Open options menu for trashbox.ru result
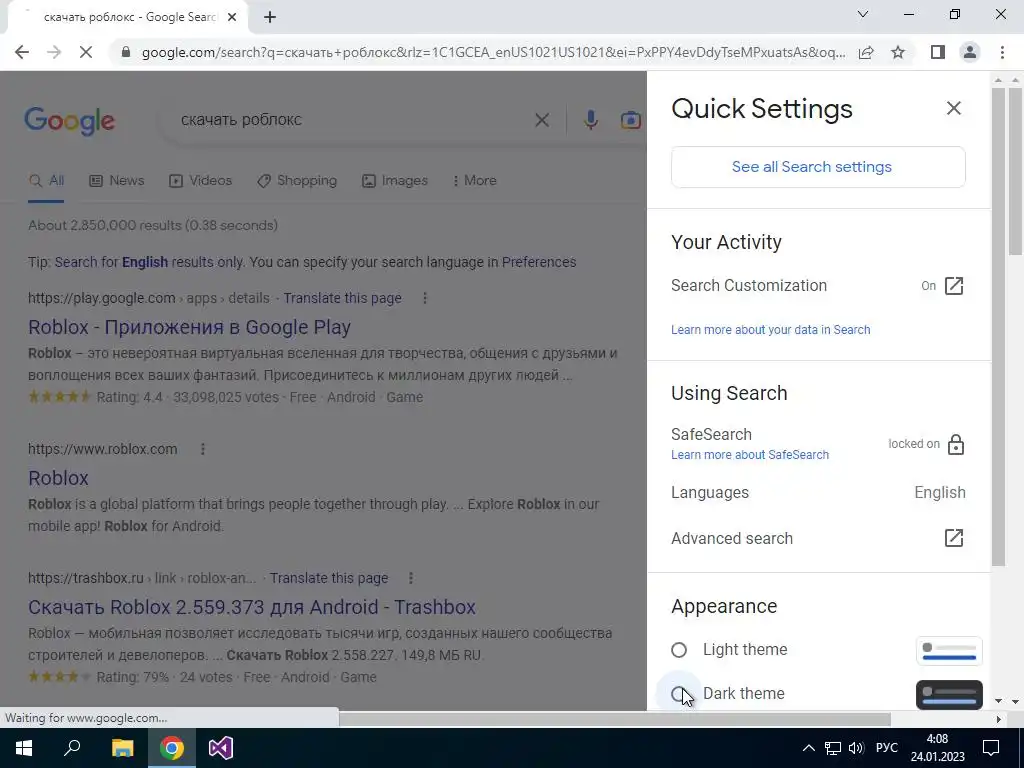The width and height of the screenshot is (1024, 768). coord(411,579)
